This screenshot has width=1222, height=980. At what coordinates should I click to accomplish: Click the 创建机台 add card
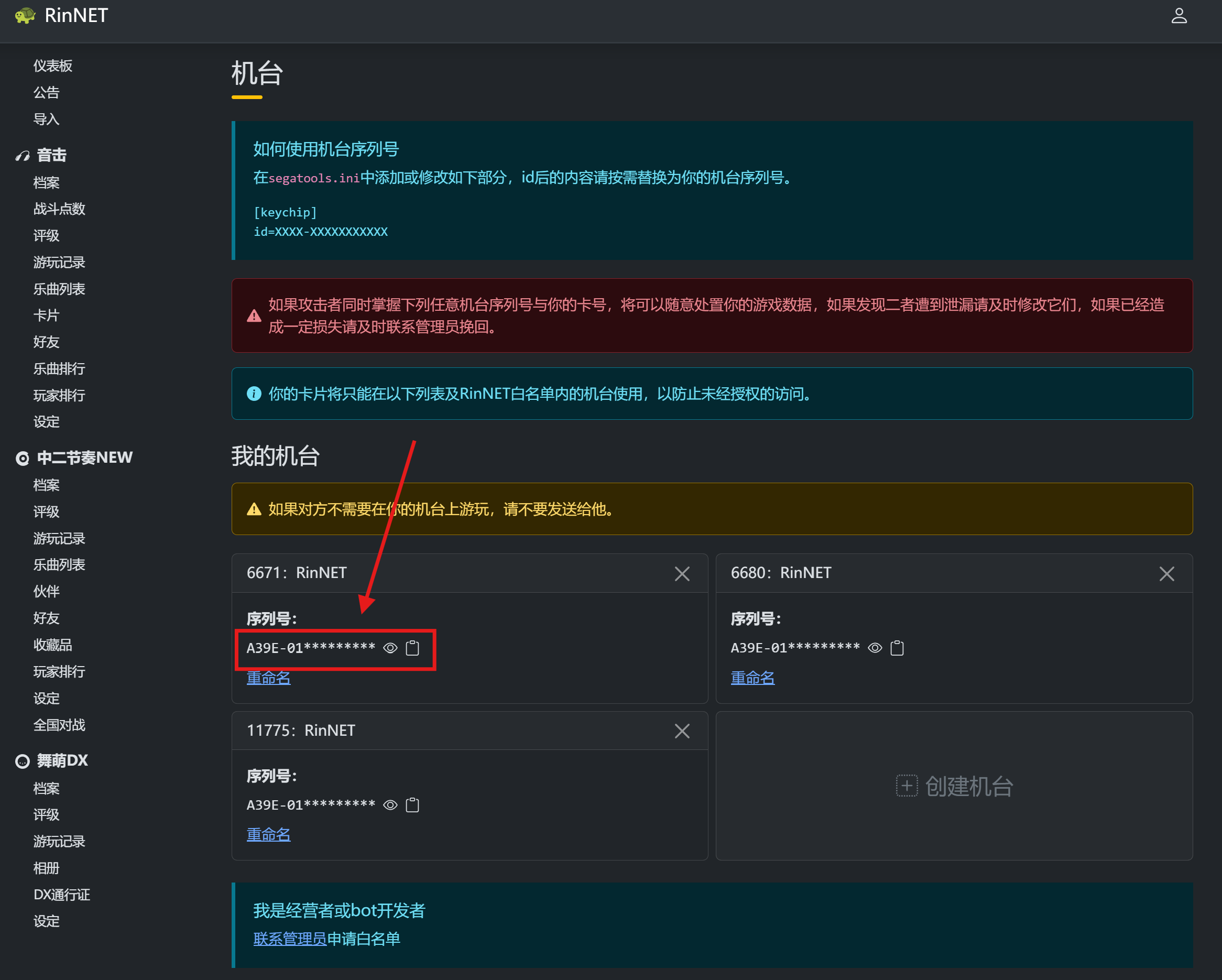pyautogui.click(x=954, y=786)
